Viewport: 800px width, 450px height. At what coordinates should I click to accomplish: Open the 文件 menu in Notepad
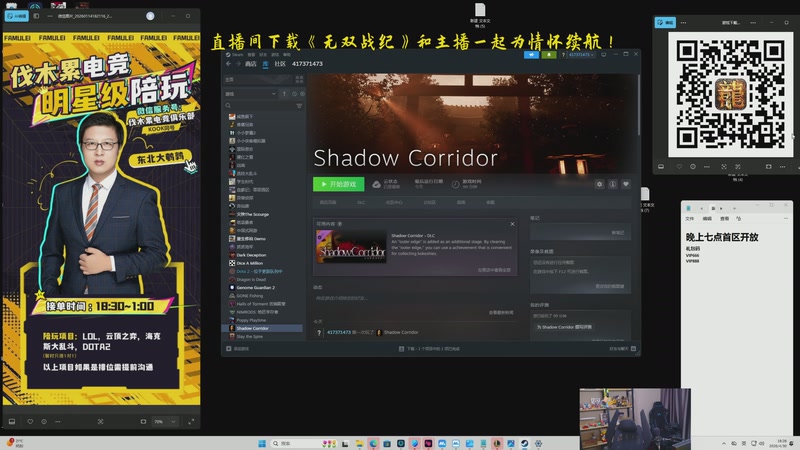click(x=690, y=218)
